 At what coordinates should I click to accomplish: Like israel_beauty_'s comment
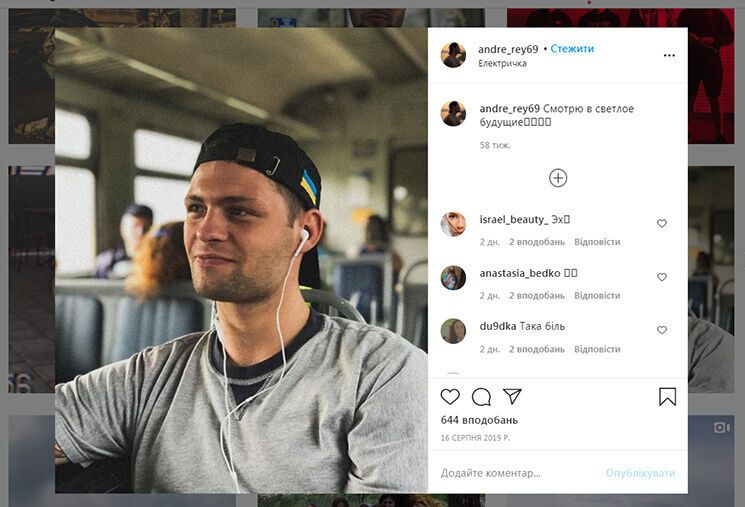click(662, 224)
